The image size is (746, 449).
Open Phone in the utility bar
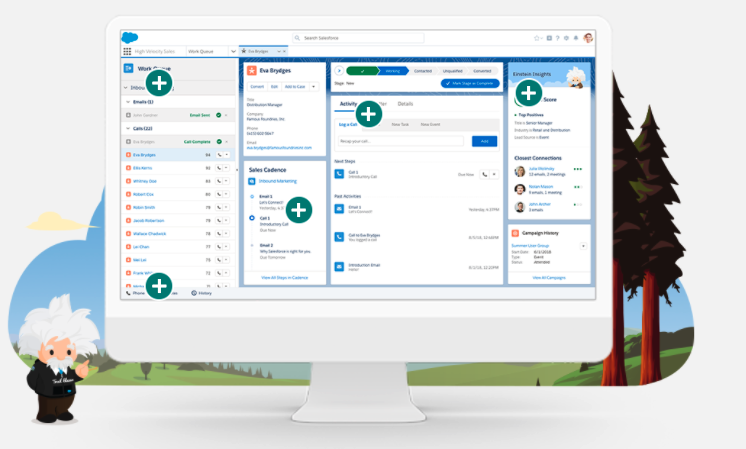coord(136,293)
